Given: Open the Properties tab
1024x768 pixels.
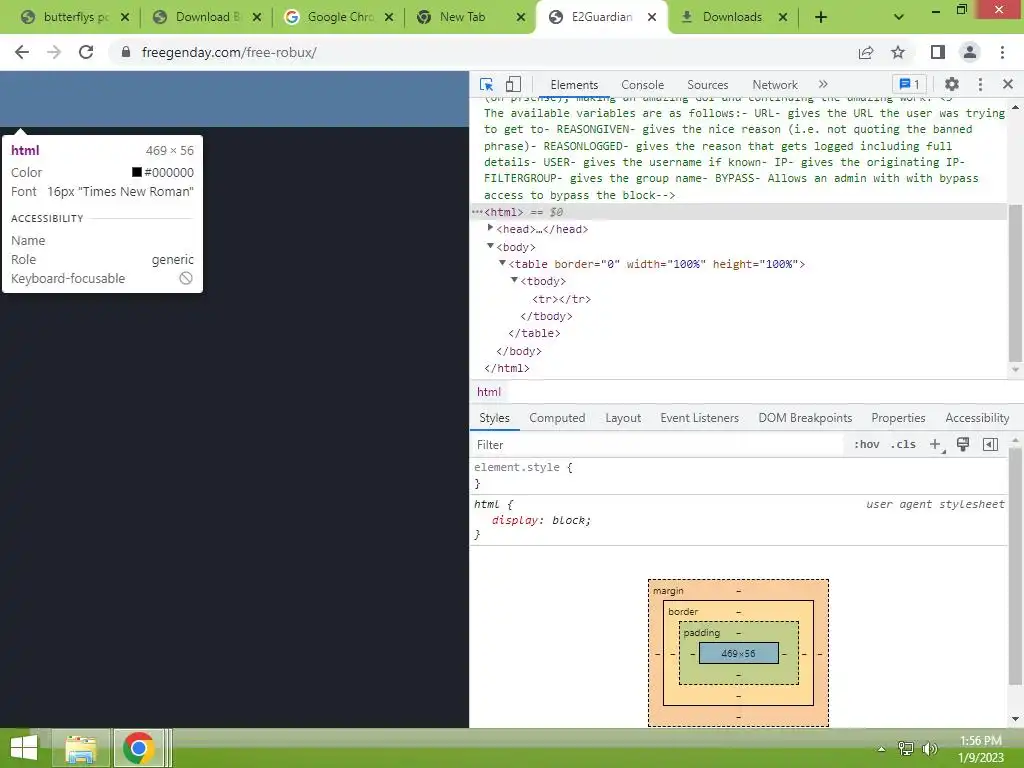Looking at the screenshot, I should pos(897,418).
